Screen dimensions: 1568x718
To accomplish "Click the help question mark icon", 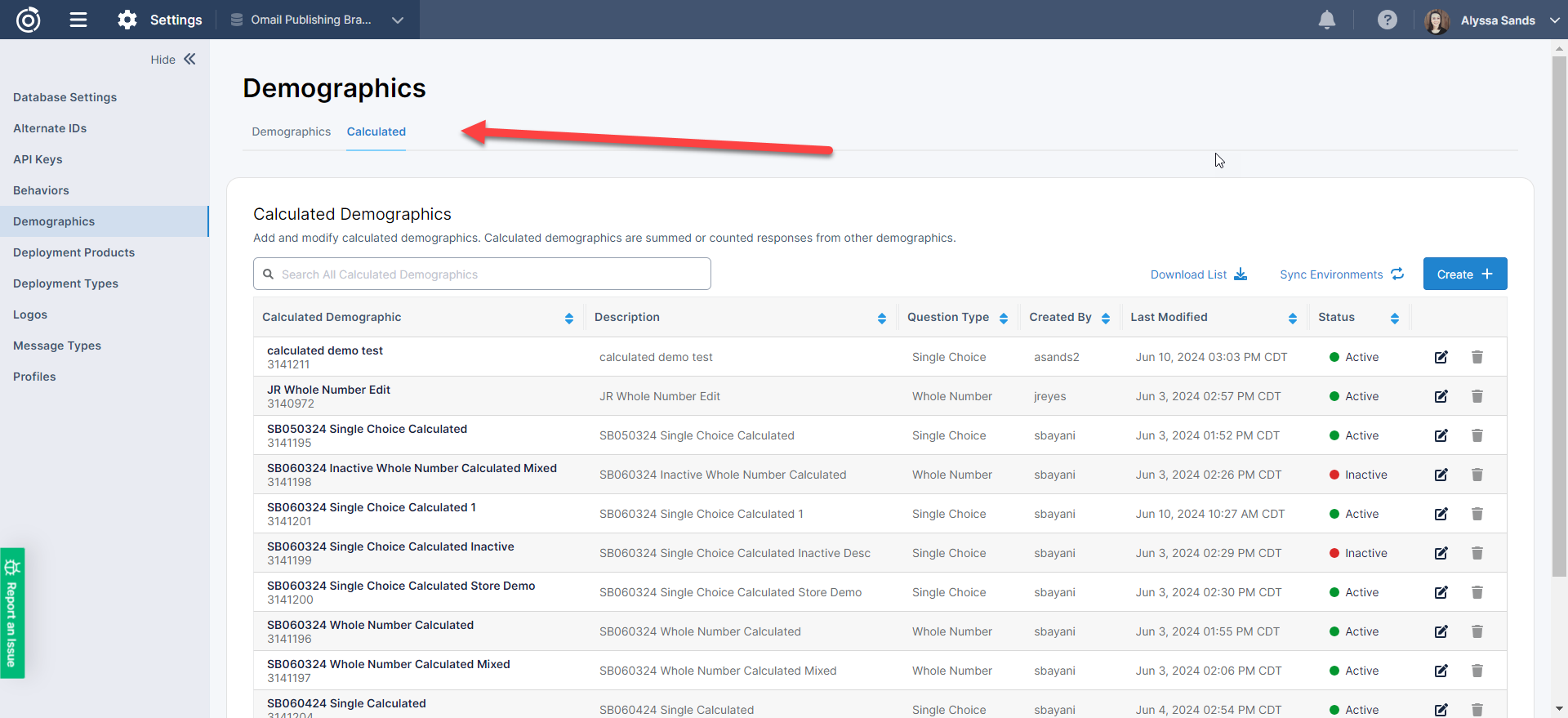I will (x=1387, y=20).
